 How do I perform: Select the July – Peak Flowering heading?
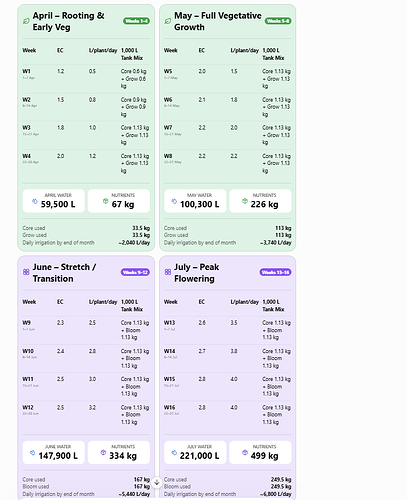[x=197, y=273]
